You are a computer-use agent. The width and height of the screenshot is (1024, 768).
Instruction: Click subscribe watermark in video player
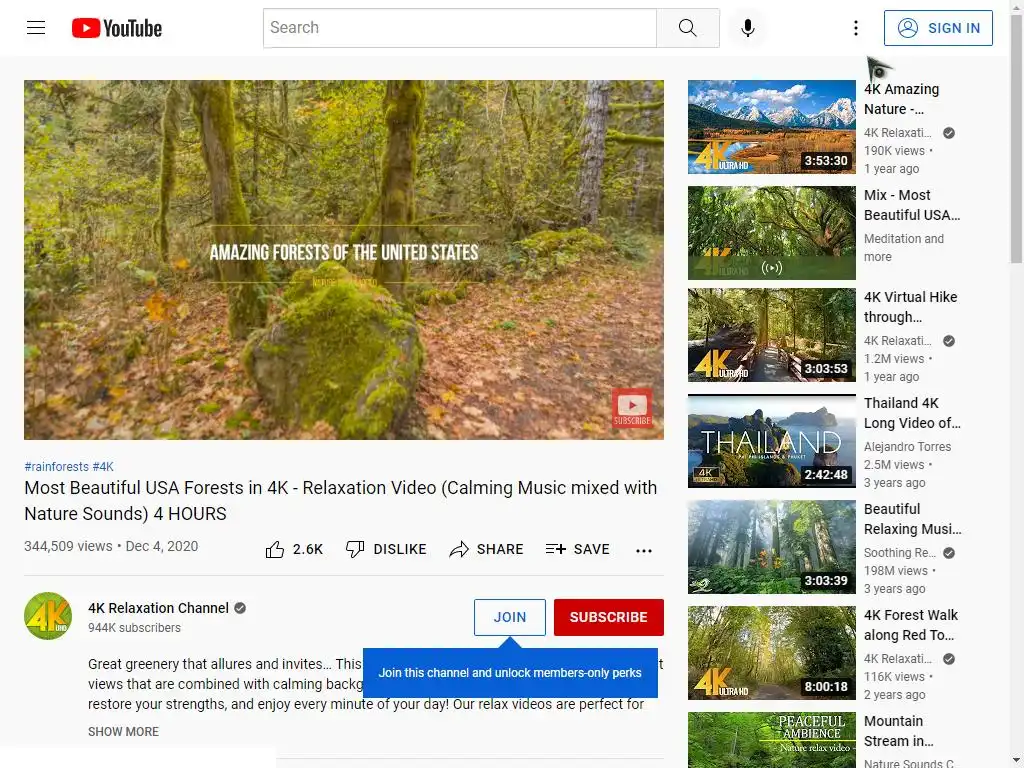tap(632, 408)
